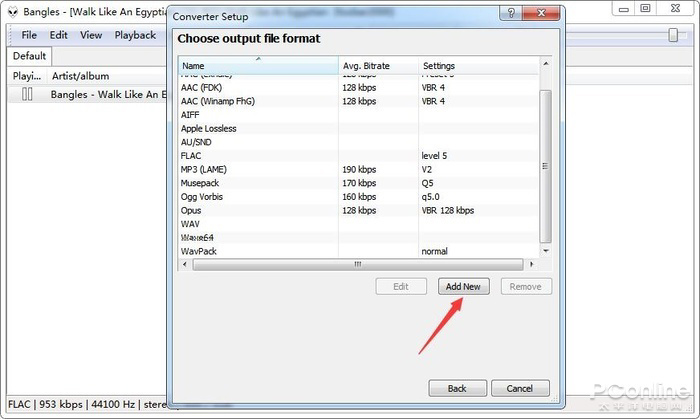The image size is (700, 419).
Task: Select the FLAC format row
Action: point(358,156)
